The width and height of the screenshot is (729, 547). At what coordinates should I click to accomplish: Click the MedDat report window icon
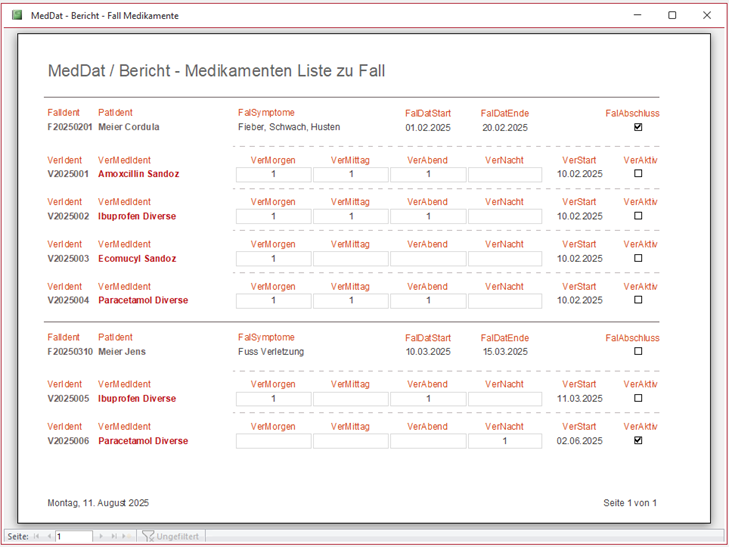click(16, 15)
